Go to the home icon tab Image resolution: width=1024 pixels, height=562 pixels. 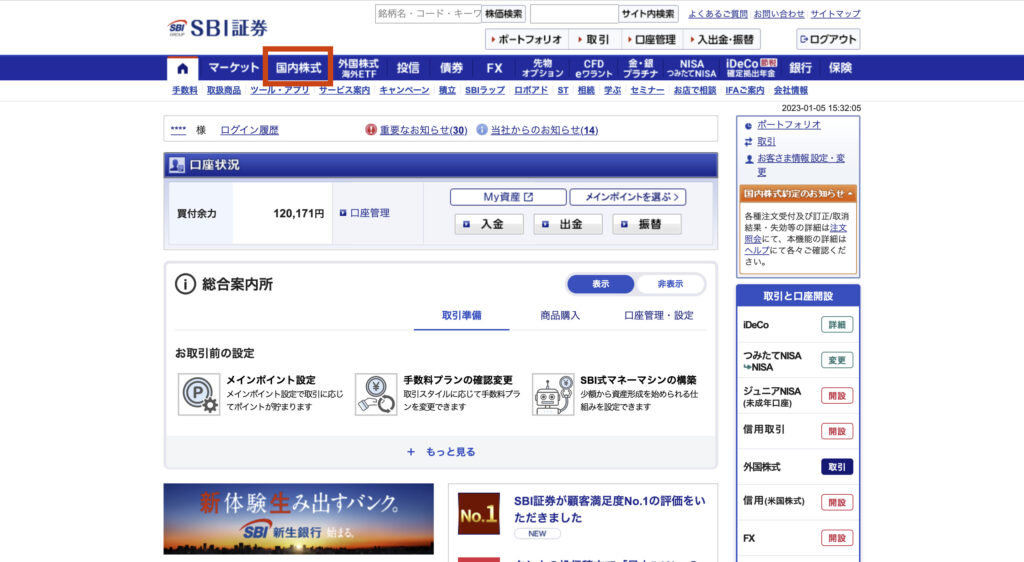pos(182,68)
